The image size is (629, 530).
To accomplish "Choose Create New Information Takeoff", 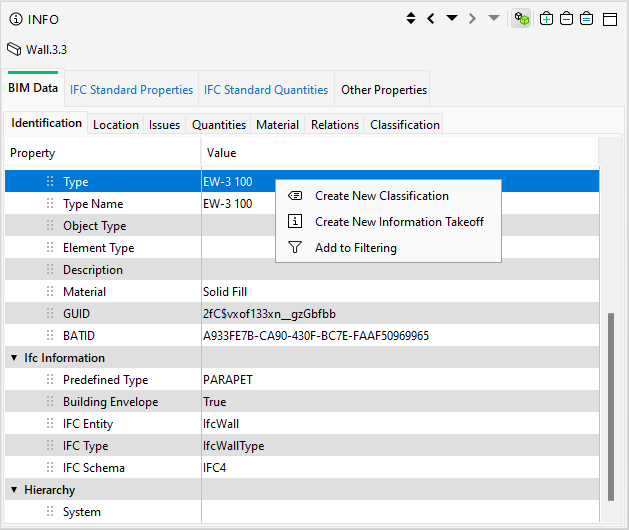I will coord(398,222).
